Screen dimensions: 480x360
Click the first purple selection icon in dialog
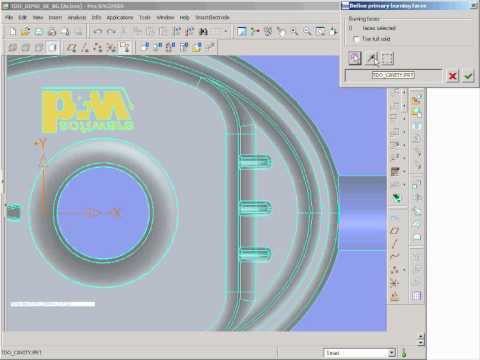pyautogui.click(x=355, y=58)
